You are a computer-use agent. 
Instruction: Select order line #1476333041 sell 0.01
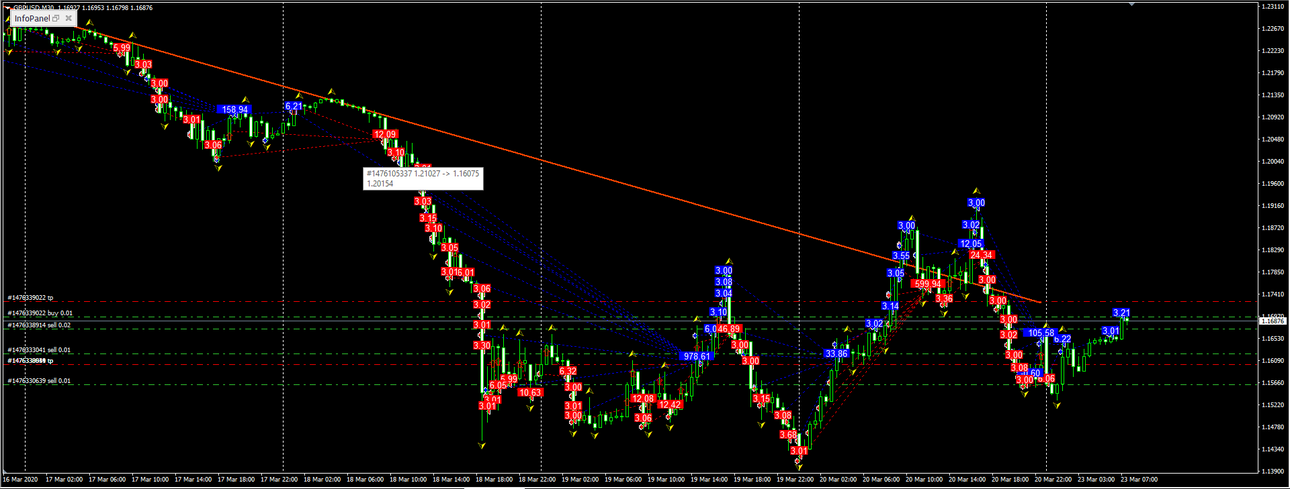coord(39,350)
